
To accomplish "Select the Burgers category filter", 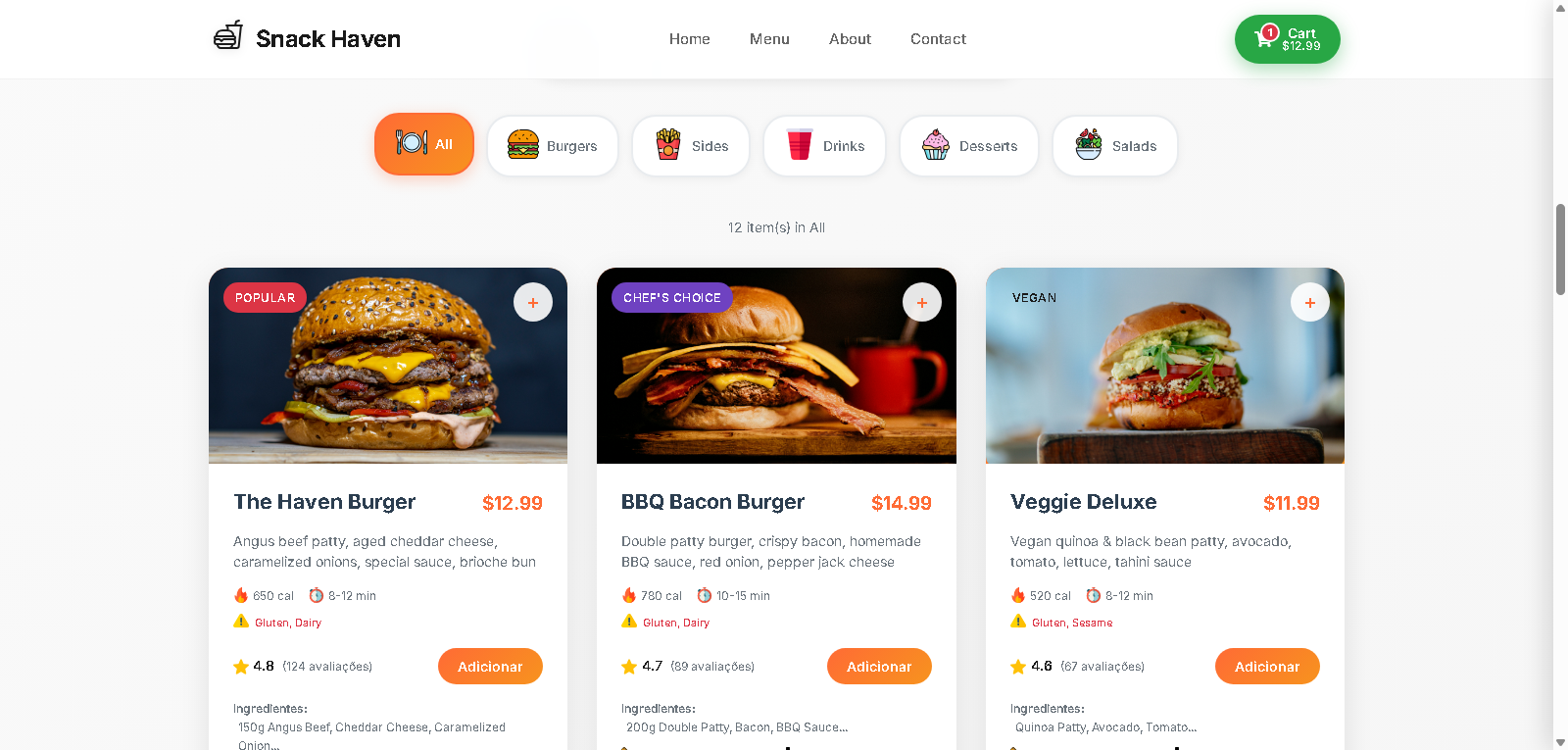I will coord(553,146).
